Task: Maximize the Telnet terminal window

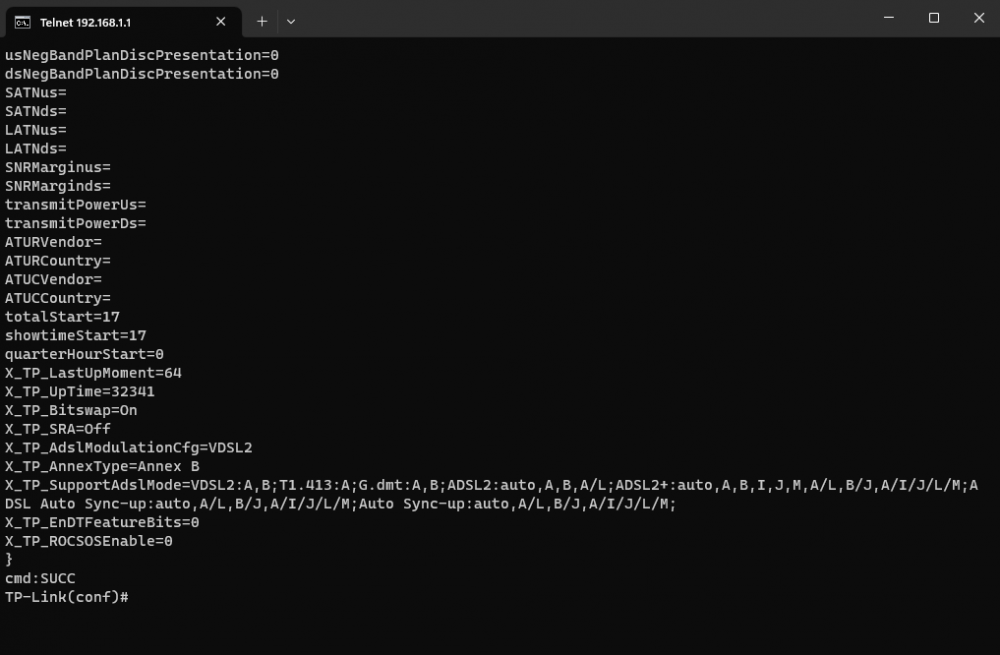Action: pyautogui.click(x=934, y=18)
